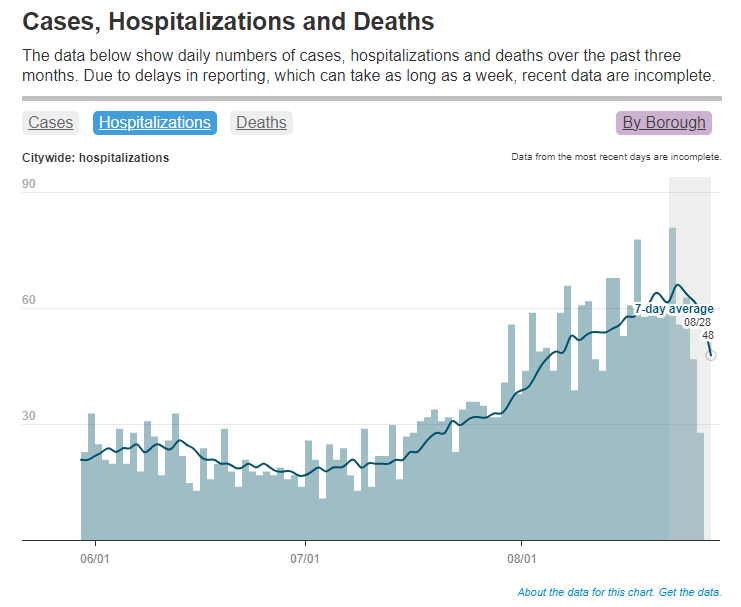Click the 08/28 date in the tooltip
This screenshot has width=741, height=607.
click(698, 322)
